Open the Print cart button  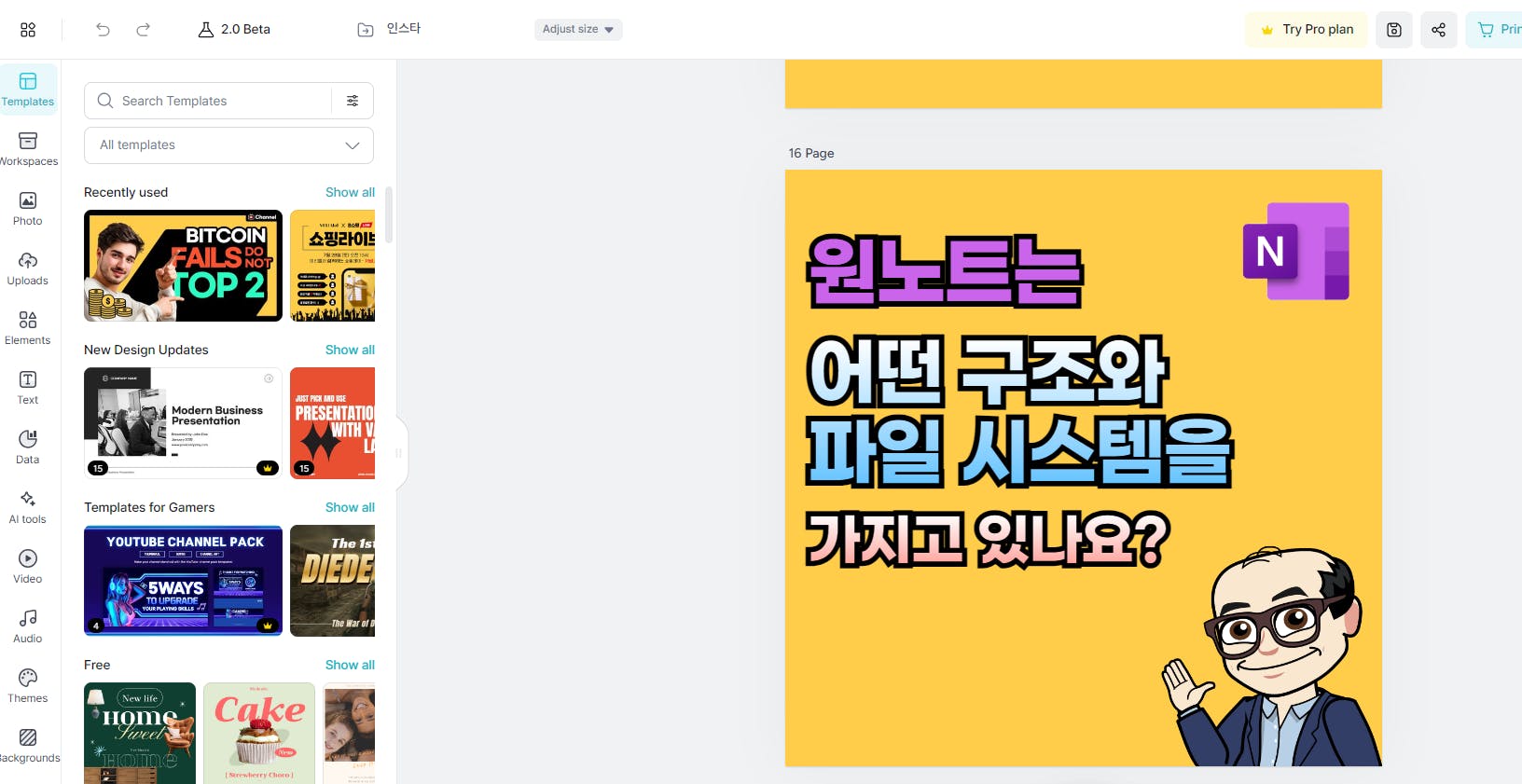pos(1494,30)
